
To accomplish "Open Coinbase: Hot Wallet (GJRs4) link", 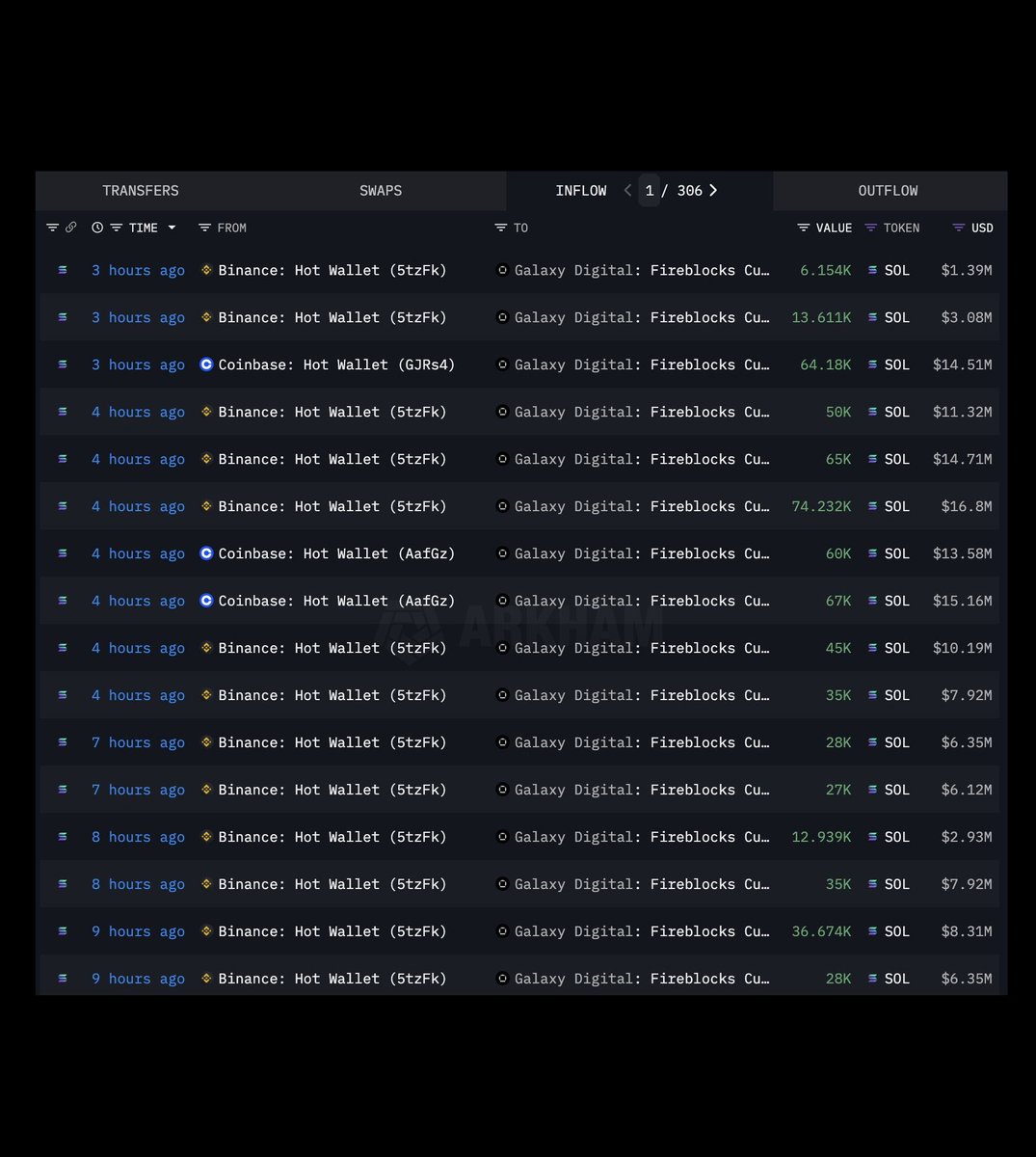I will (x=335, y=364).
